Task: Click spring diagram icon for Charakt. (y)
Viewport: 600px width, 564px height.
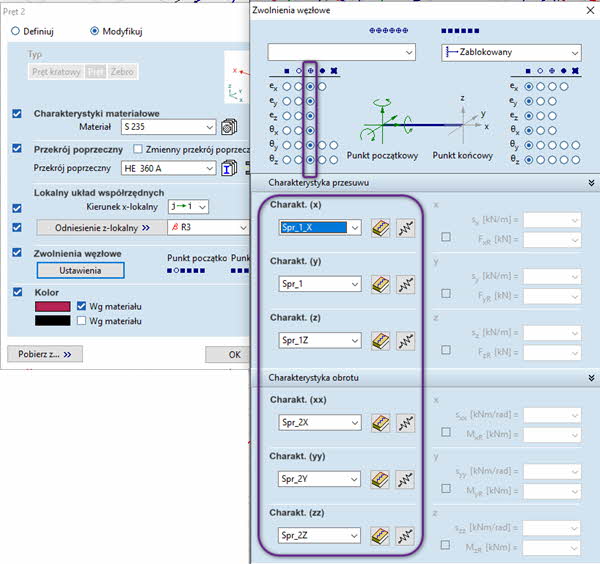Action: 405,285
